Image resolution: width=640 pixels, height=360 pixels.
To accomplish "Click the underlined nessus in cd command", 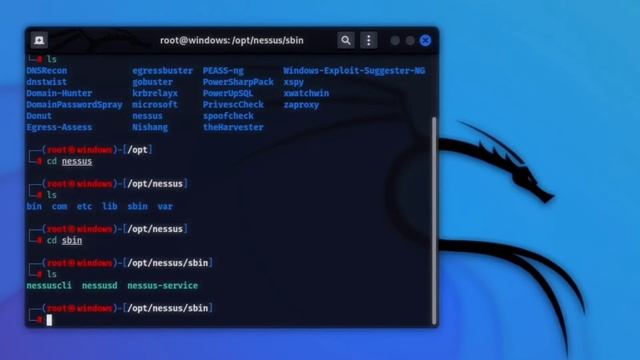I will tap(77, 161).
